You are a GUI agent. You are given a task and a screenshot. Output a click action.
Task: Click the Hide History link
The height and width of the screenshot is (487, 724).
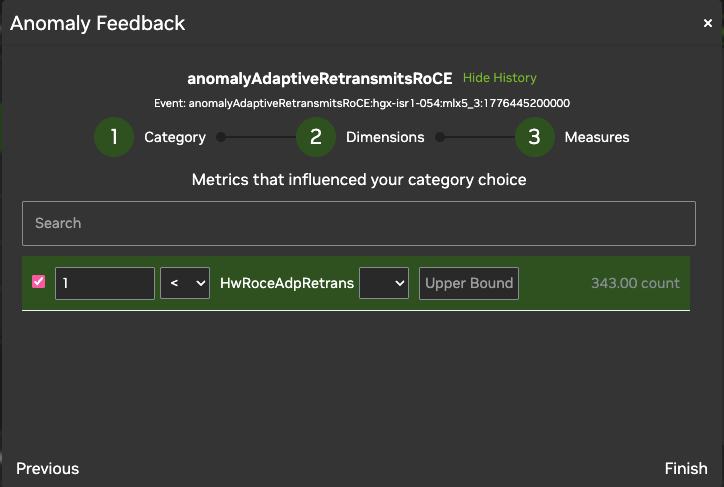(500, 78)
